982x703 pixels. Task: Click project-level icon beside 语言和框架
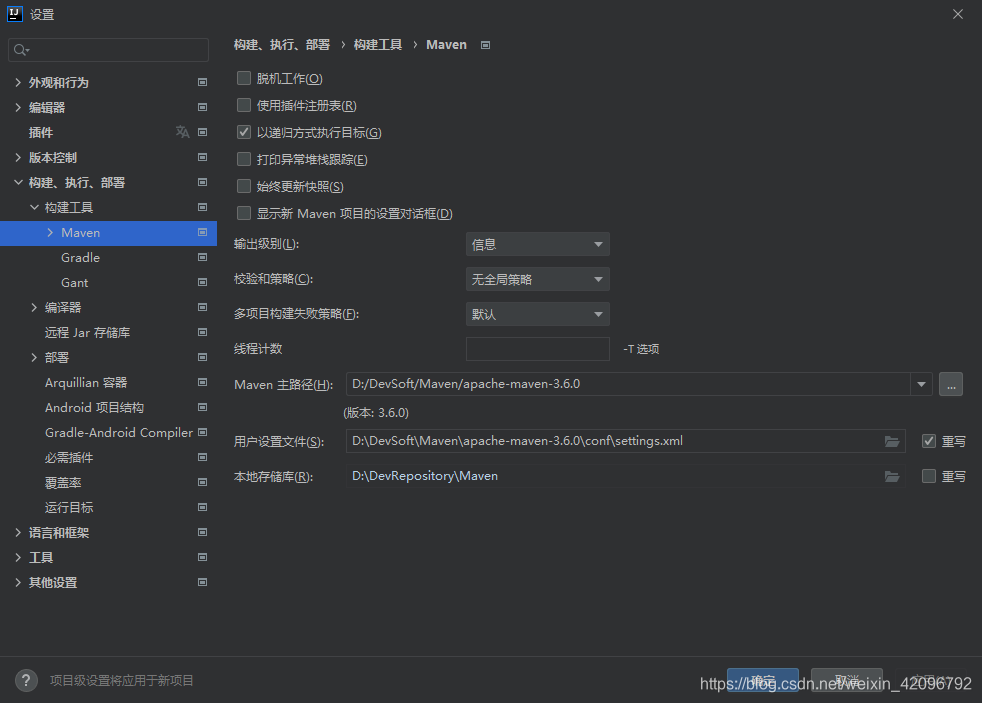click(202, 532)
